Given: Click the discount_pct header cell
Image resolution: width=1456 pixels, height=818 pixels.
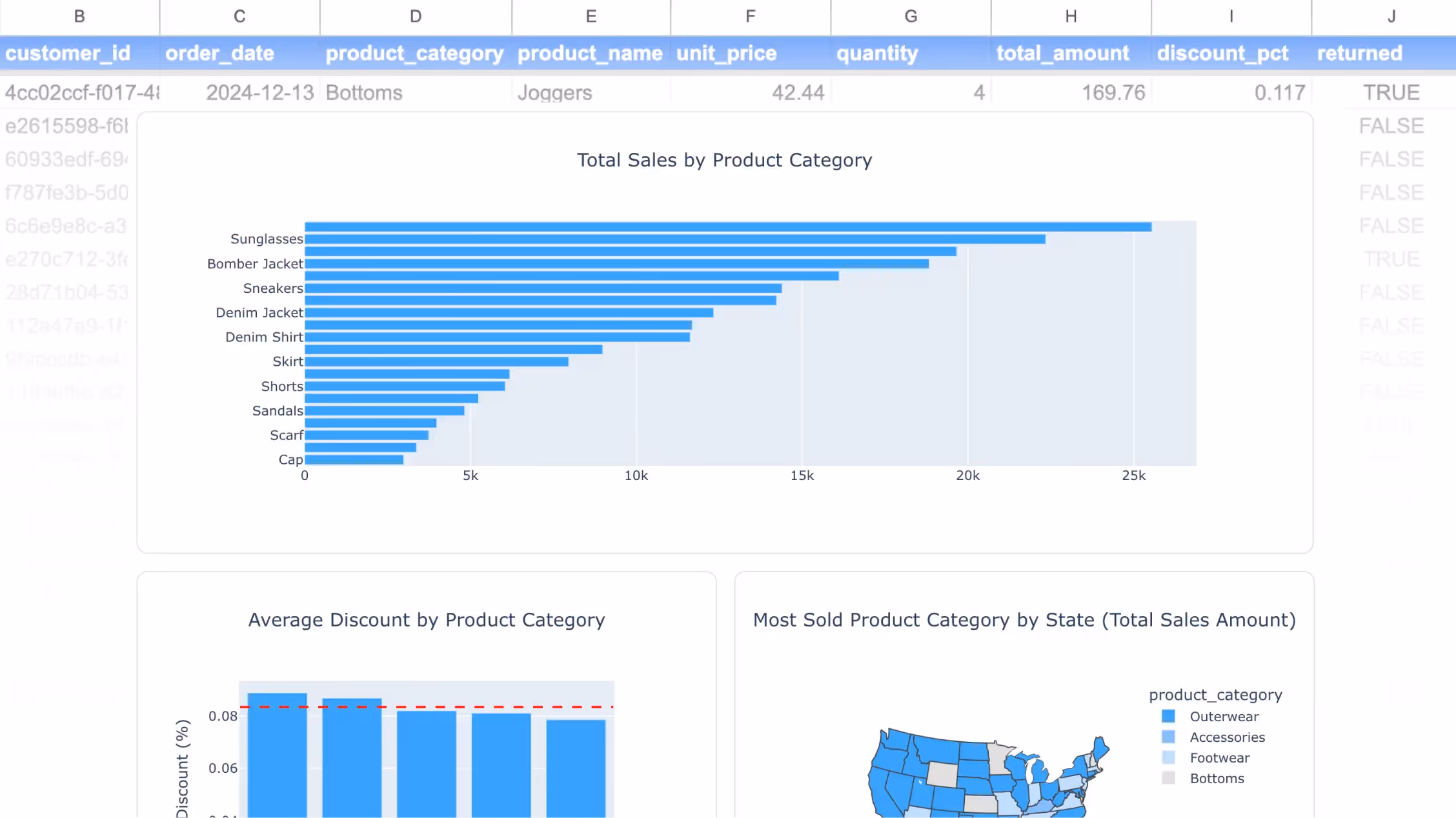Looking at the screenshot, I should 1231,53.
